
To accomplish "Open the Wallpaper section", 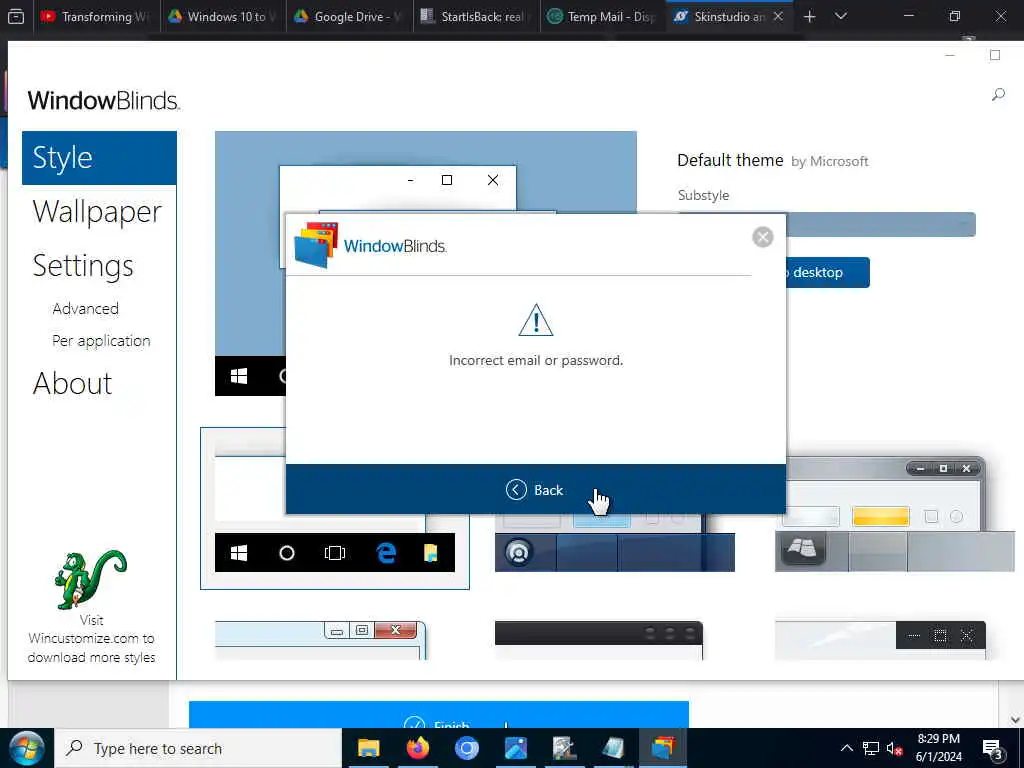I will [x=97, y=212].
